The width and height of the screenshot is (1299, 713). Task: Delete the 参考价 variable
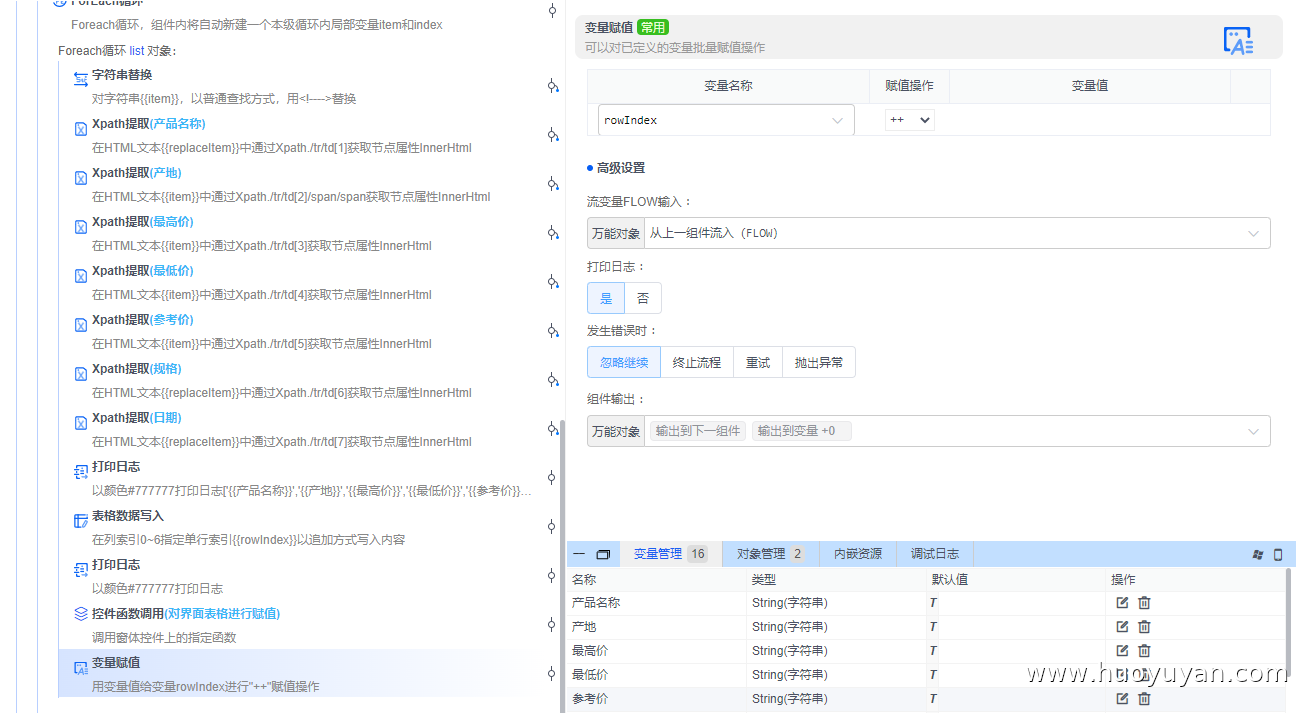(x=1144, y=699)
